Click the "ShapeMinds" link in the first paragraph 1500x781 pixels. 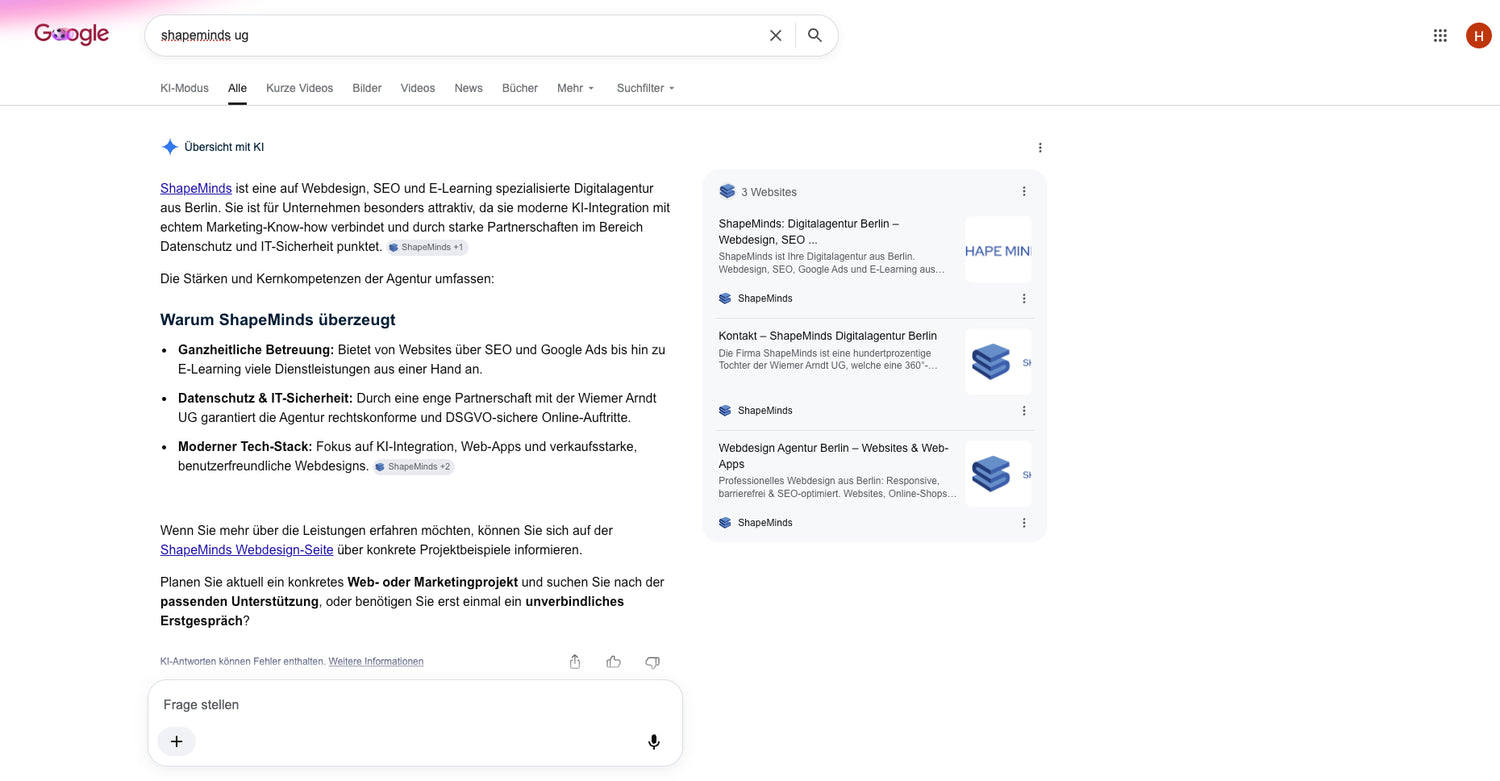(196, 188)
